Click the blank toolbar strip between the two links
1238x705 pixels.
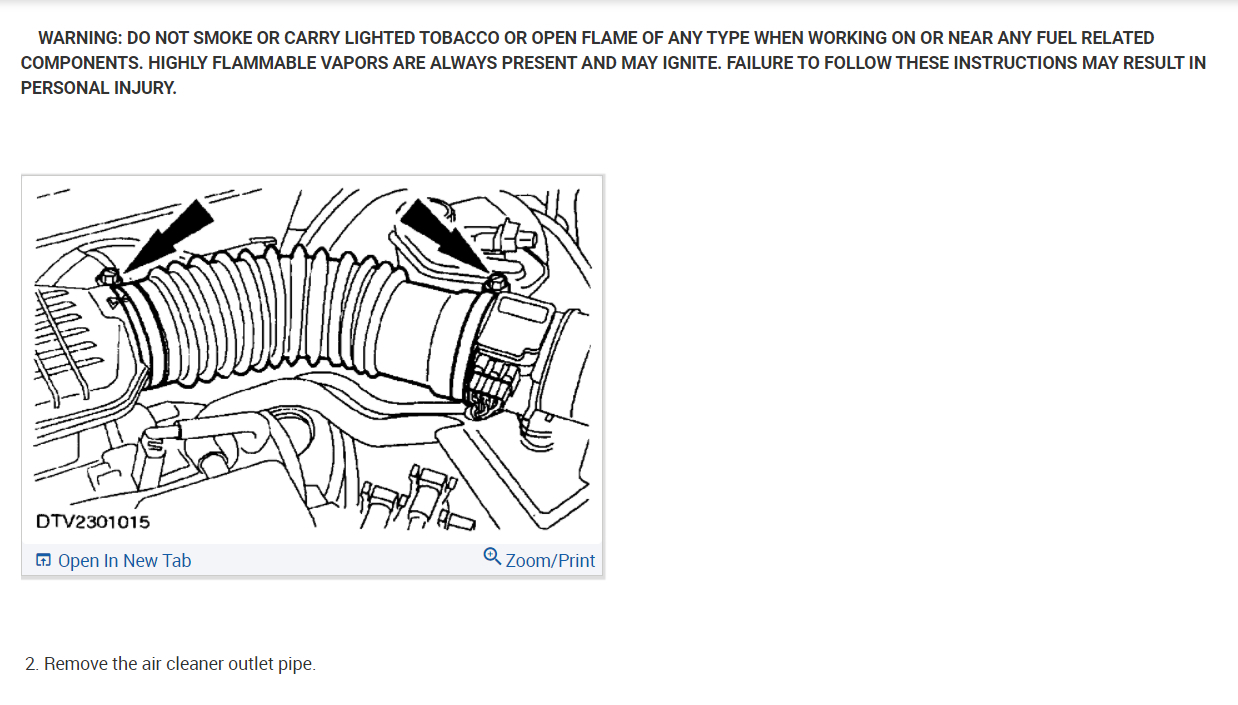(x=336, y=560)
